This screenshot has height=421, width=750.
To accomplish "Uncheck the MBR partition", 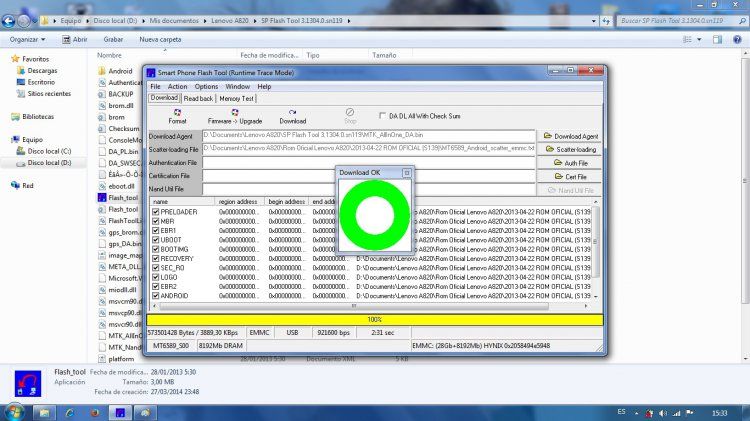I will 155,221.
